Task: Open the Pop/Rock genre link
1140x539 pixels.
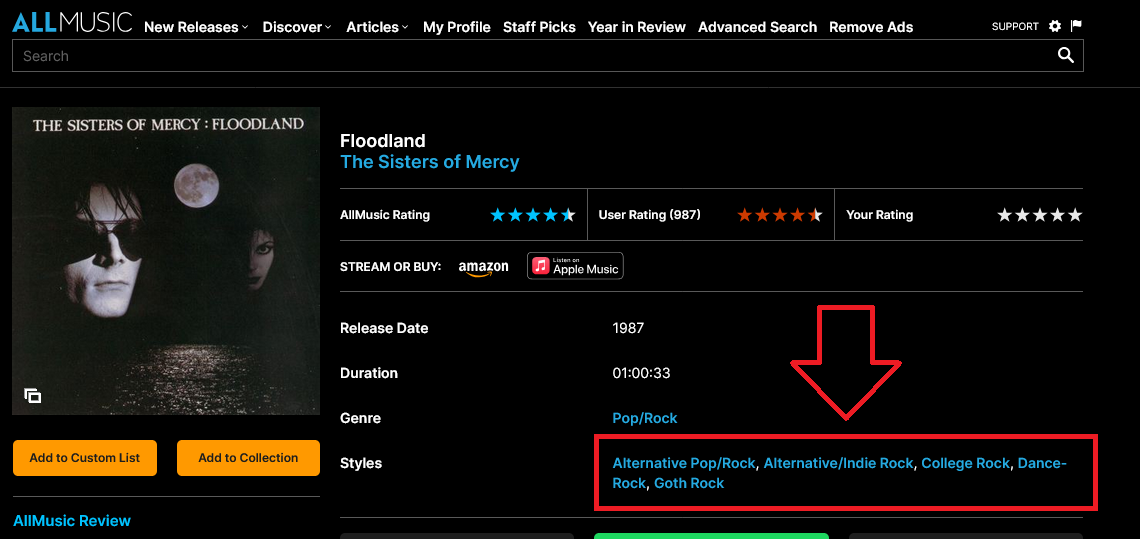Action: (644, 418)
